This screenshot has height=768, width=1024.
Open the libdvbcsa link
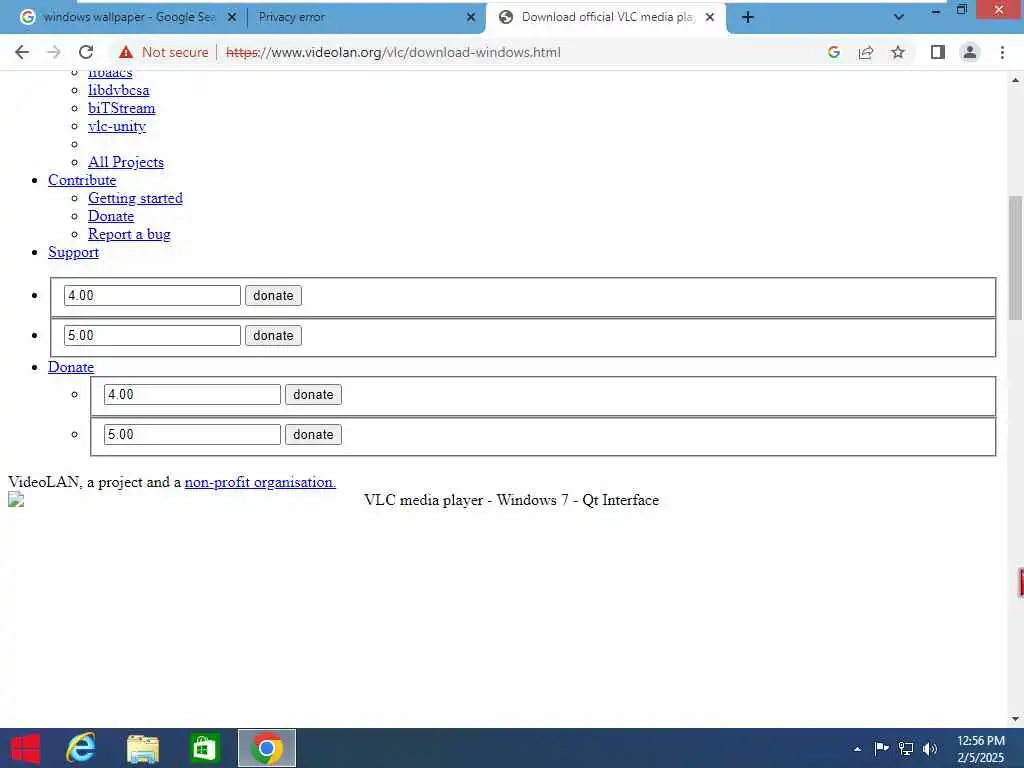click(x=118, y=90)
